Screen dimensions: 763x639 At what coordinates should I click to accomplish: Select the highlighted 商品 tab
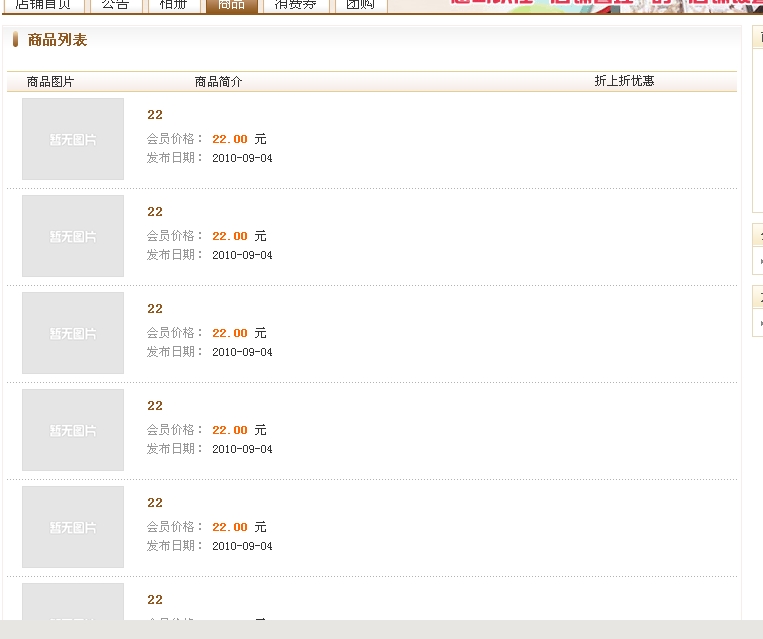232,6
